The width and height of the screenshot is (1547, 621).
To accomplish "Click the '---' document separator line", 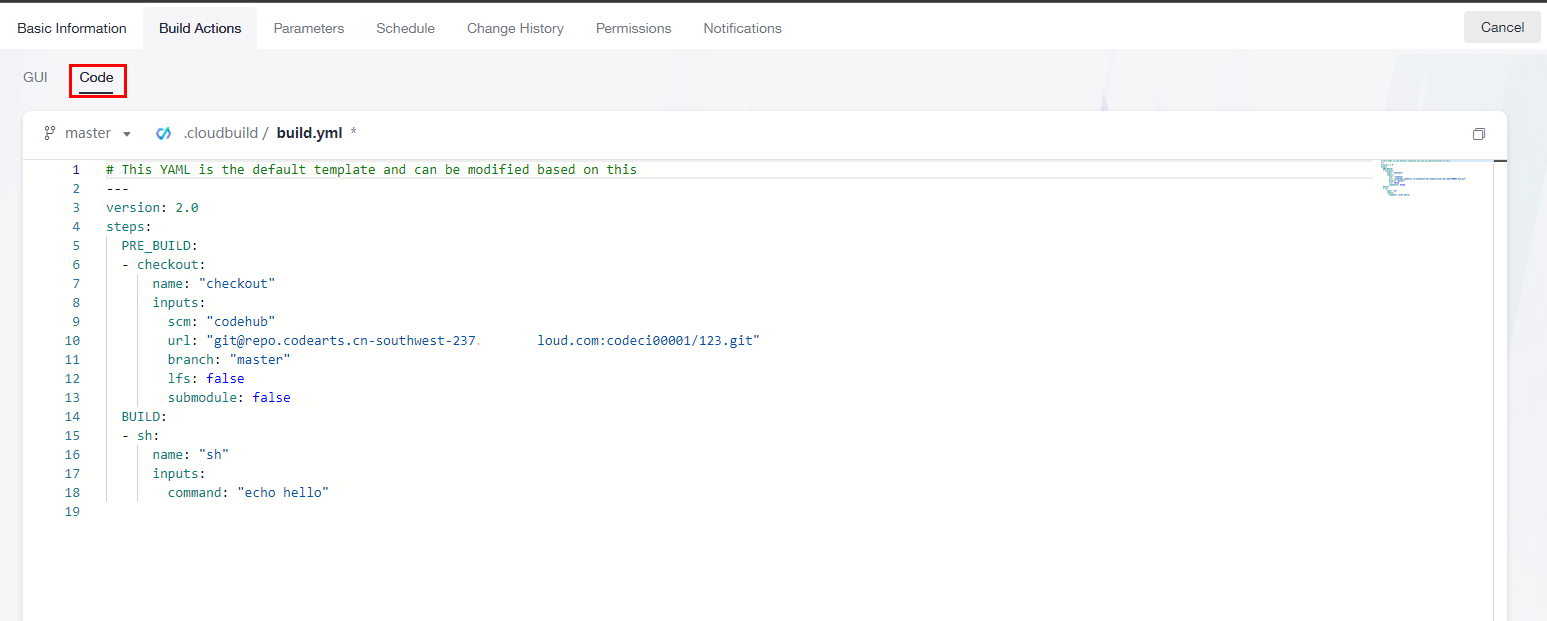I will [x=117, y=189].
